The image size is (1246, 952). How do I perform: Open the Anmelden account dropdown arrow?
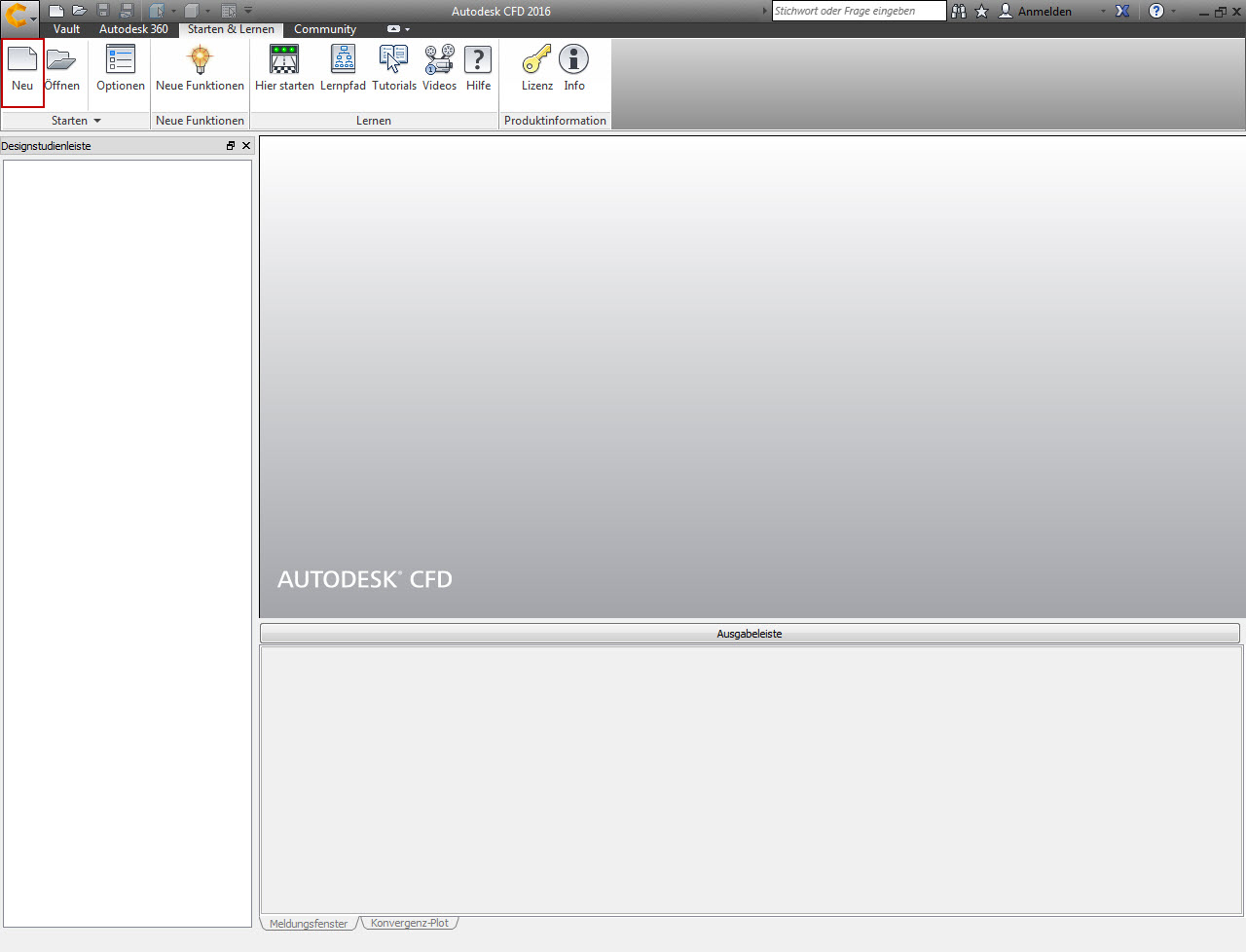[x=1103, y=12]
